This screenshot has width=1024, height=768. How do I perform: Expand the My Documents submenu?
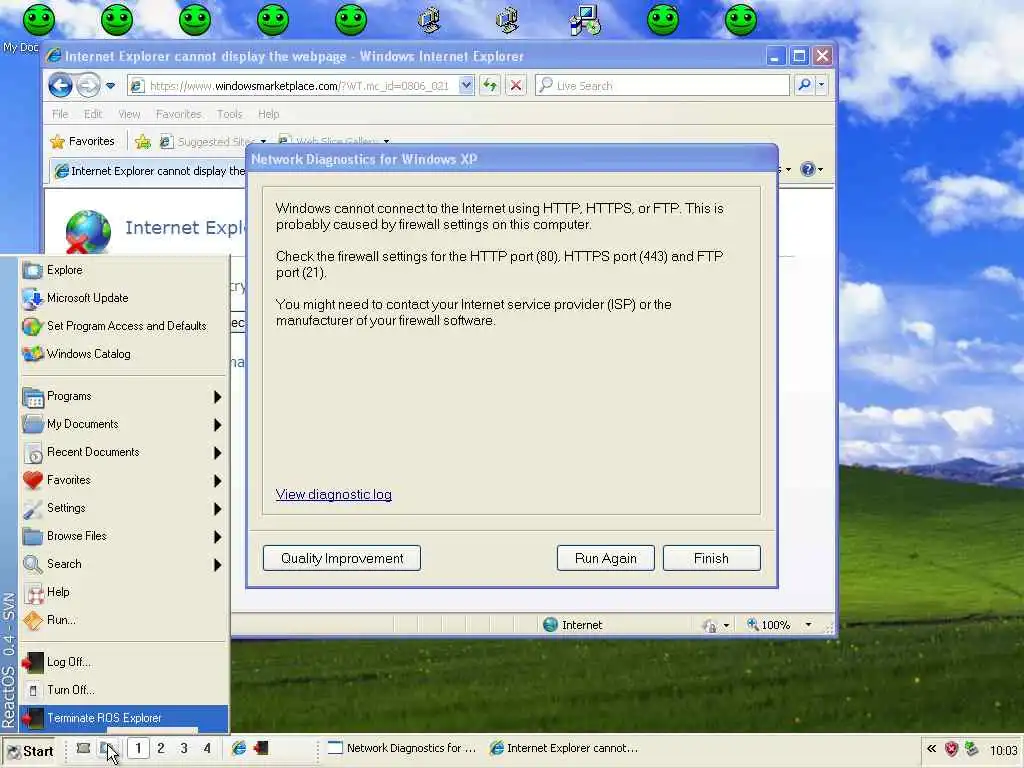tap(124, 424)
